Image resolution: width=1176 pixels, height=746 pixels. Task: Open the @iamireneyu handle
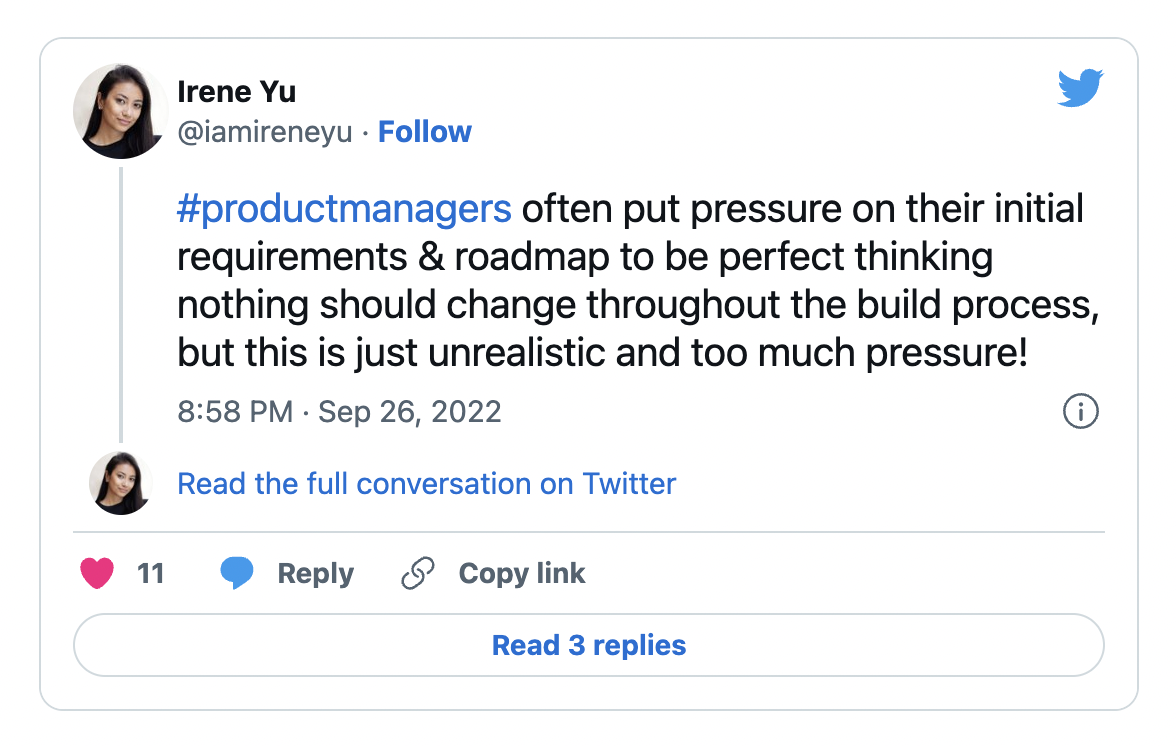pos(265,132)
